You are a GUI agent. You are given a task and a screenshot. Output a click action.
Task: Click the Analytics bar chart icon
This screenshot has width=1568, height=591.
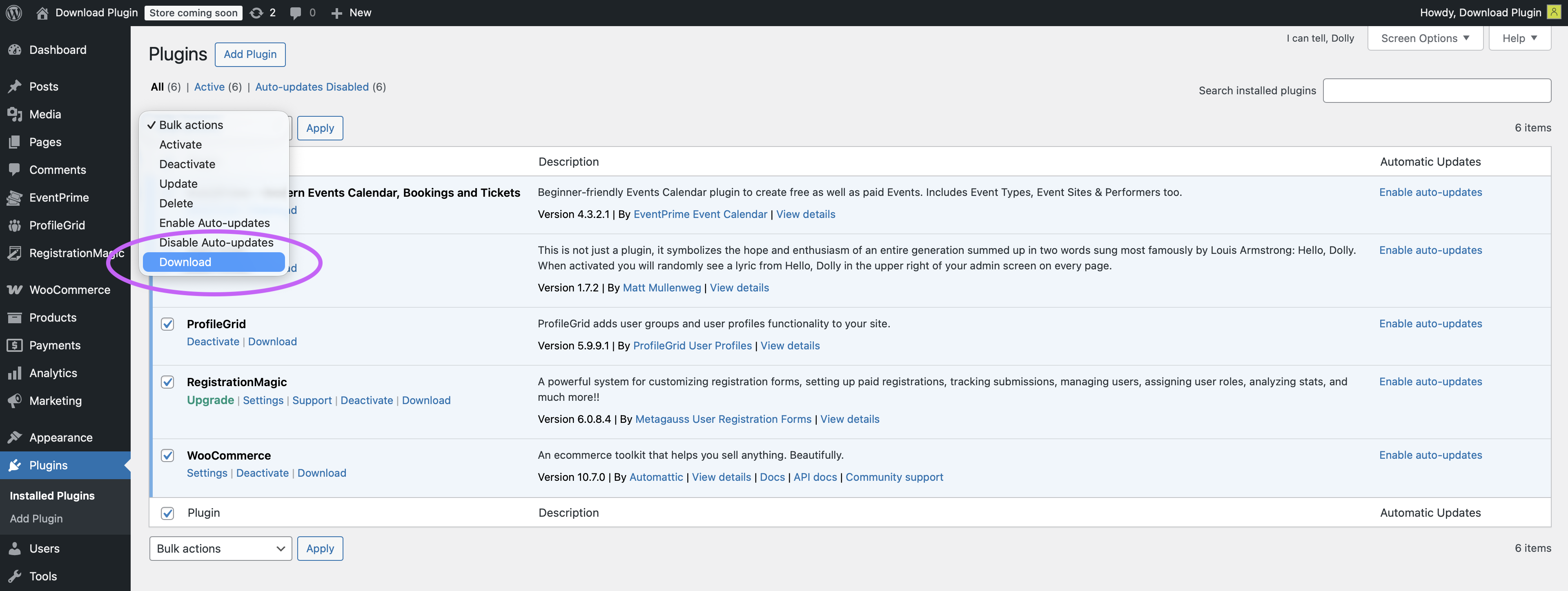click(15, 373)
